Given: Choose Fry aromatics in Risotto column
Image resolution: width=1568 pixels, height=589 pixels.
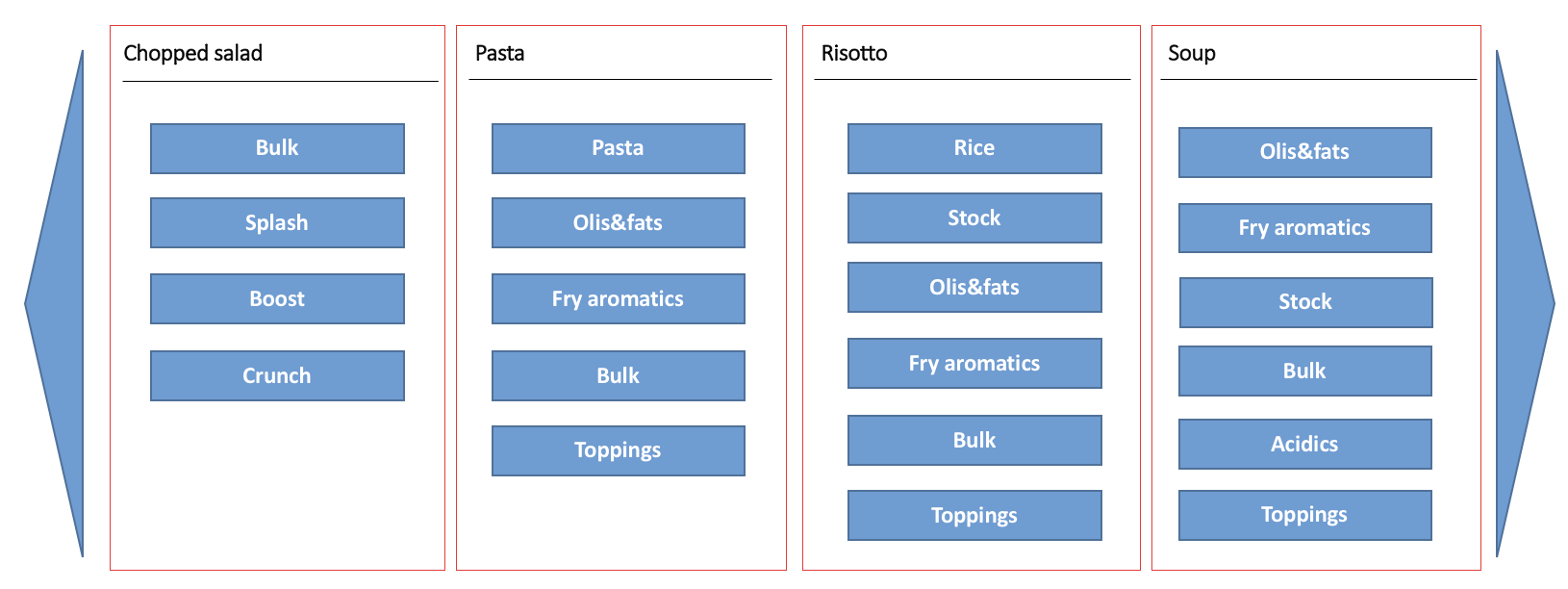Looking at the screenshot, I should pyautogui.click(x=974, y=364).
